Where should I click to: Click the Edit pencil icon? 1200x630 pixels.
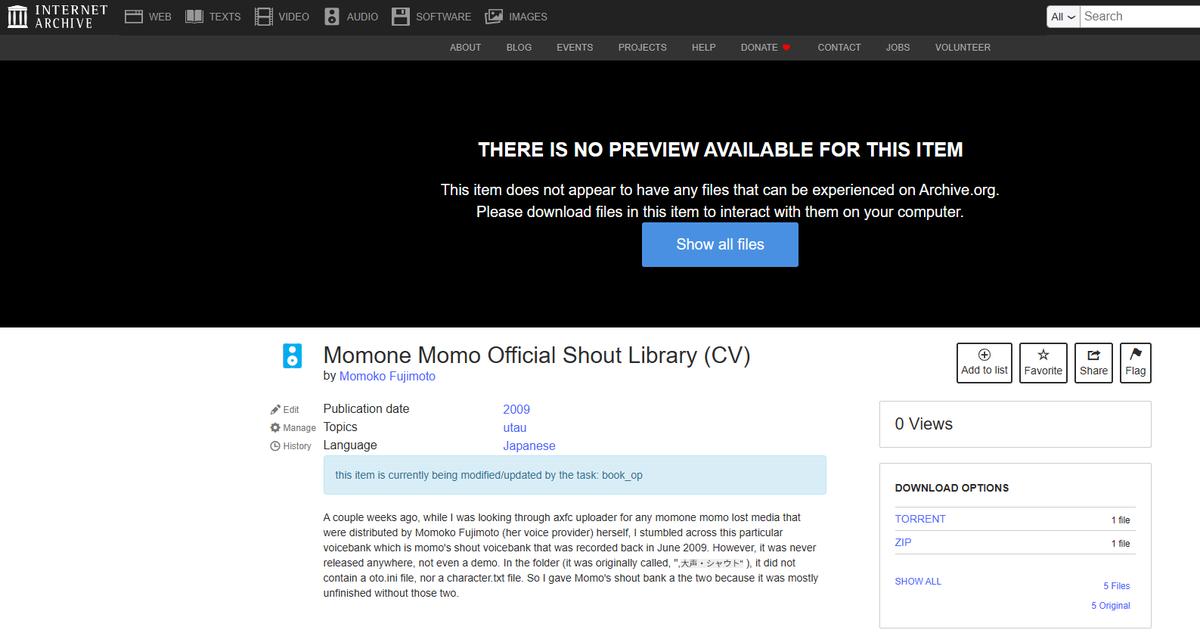point(276,409)
